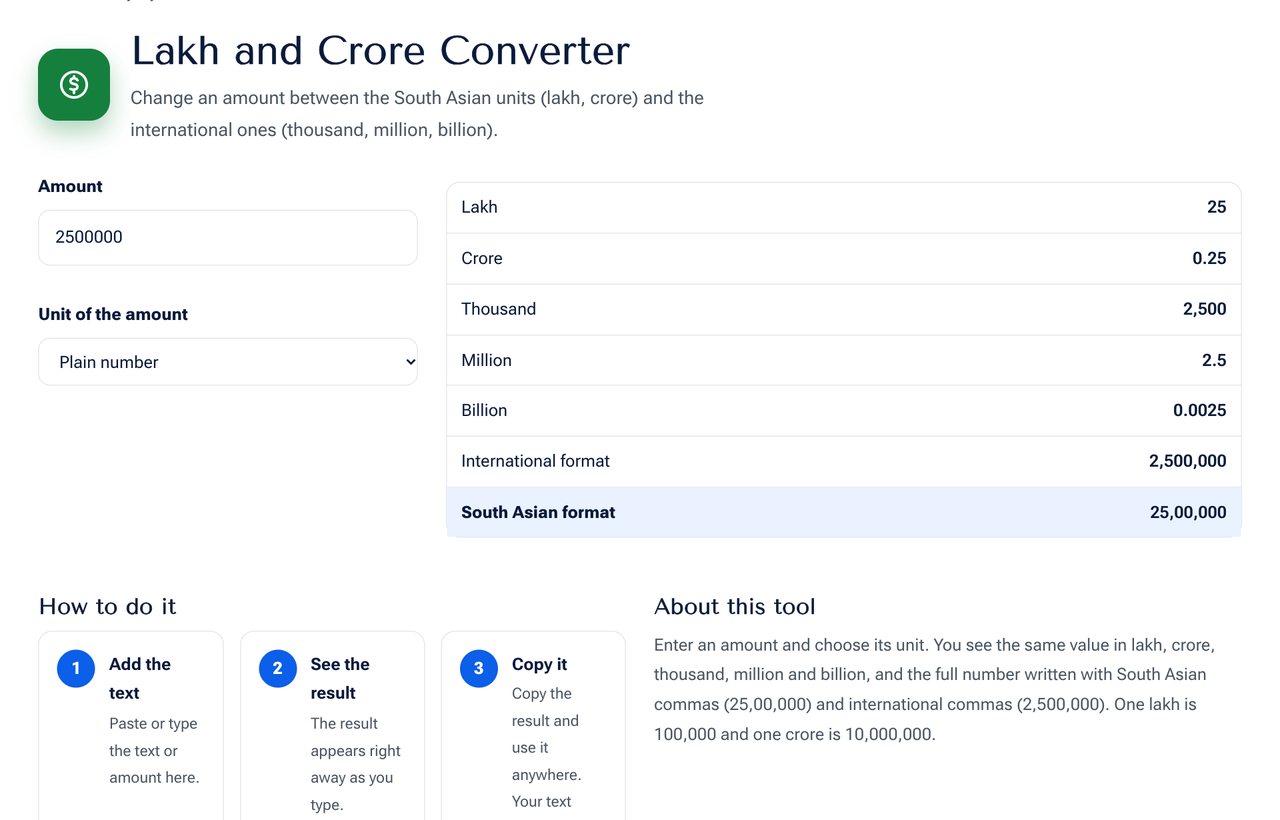The image size is (1280, 820).
Task: Select the Crore result value 0.25
Action: [x=1209, y=258]
